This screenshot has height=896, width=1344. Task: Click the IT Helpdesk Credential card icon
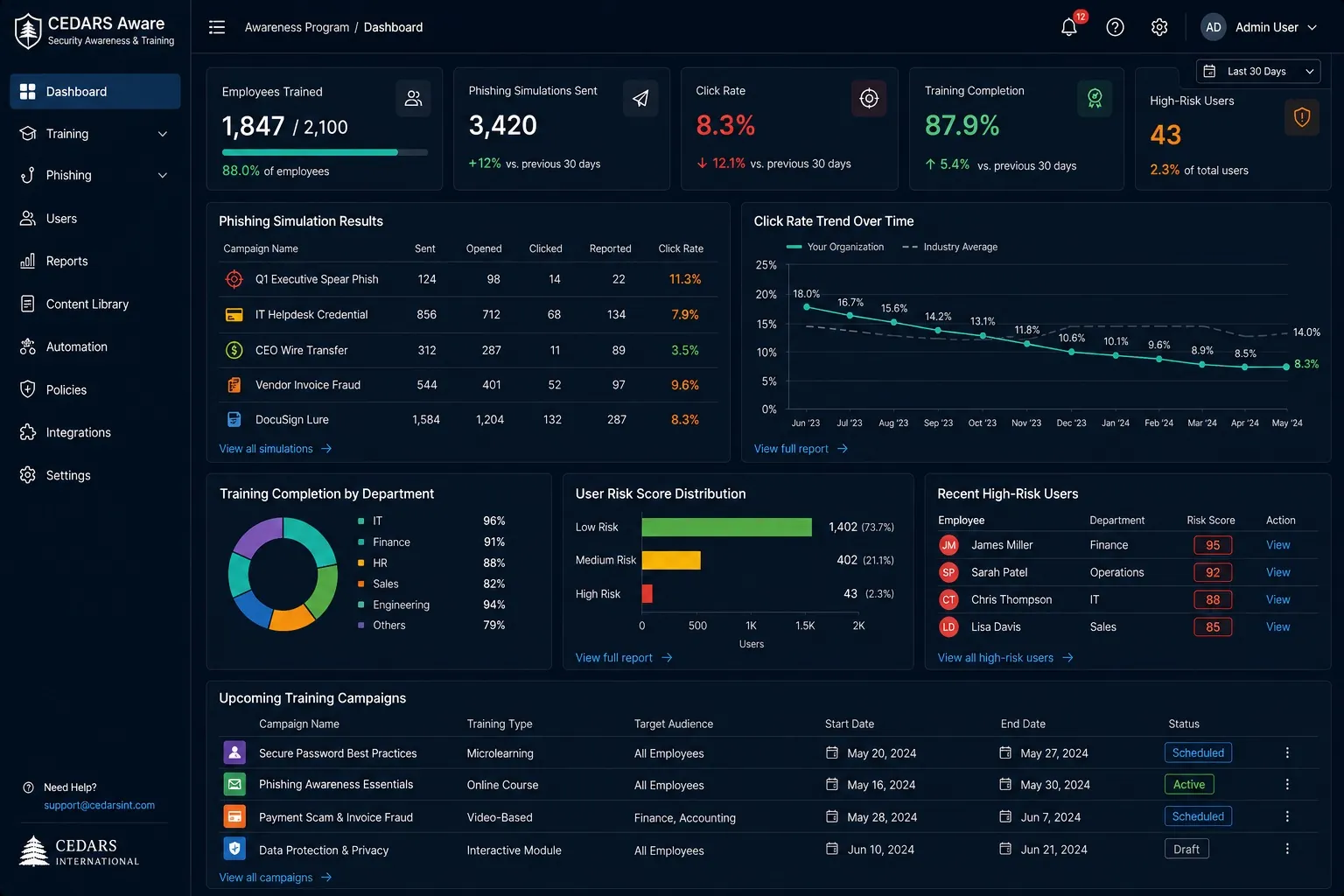tap(234, 314)
